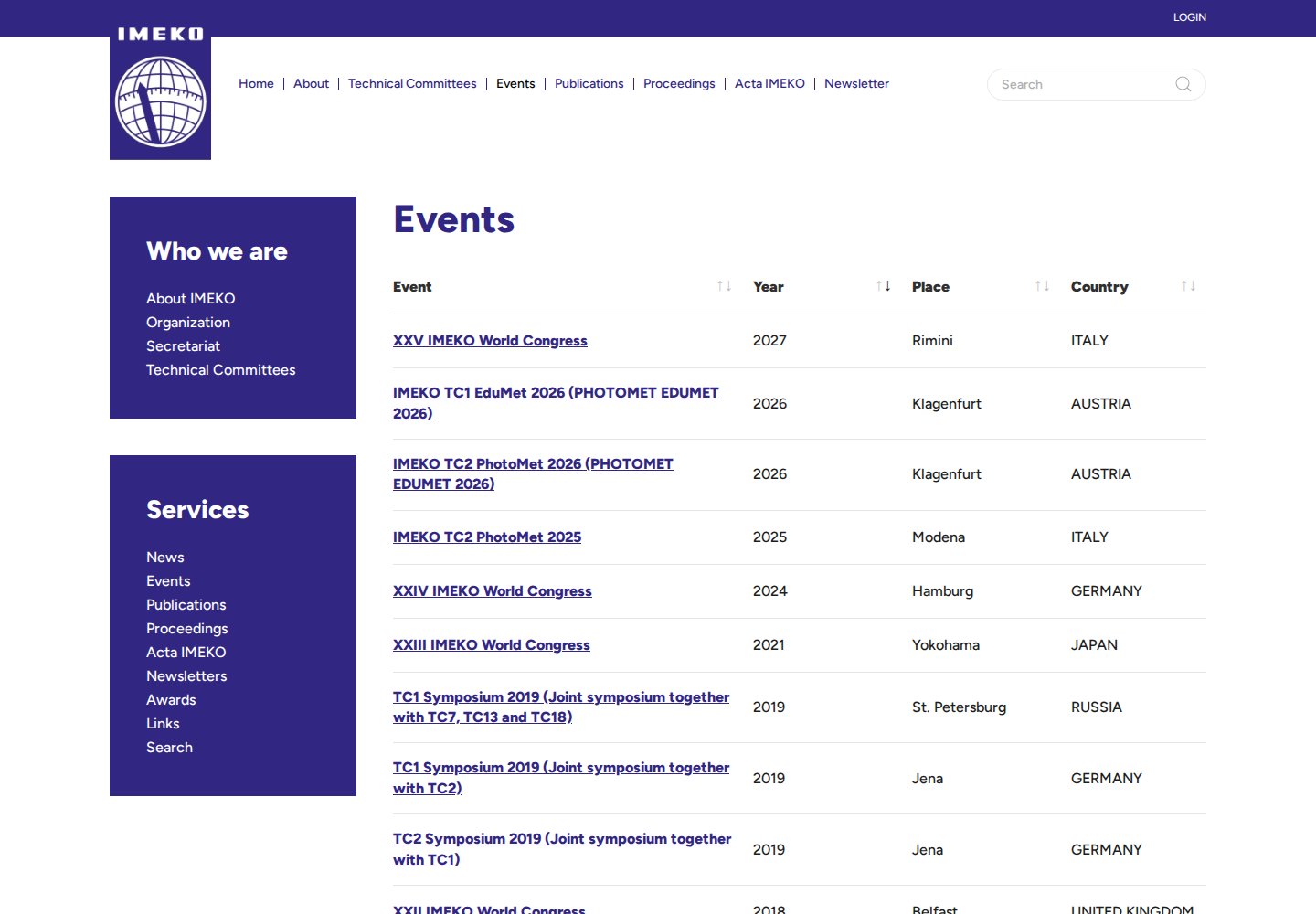Image resolution: width=1316 pixels, height=914 pixels.
Task: Open Secretariat sidebar link
Action: point(183,345)
